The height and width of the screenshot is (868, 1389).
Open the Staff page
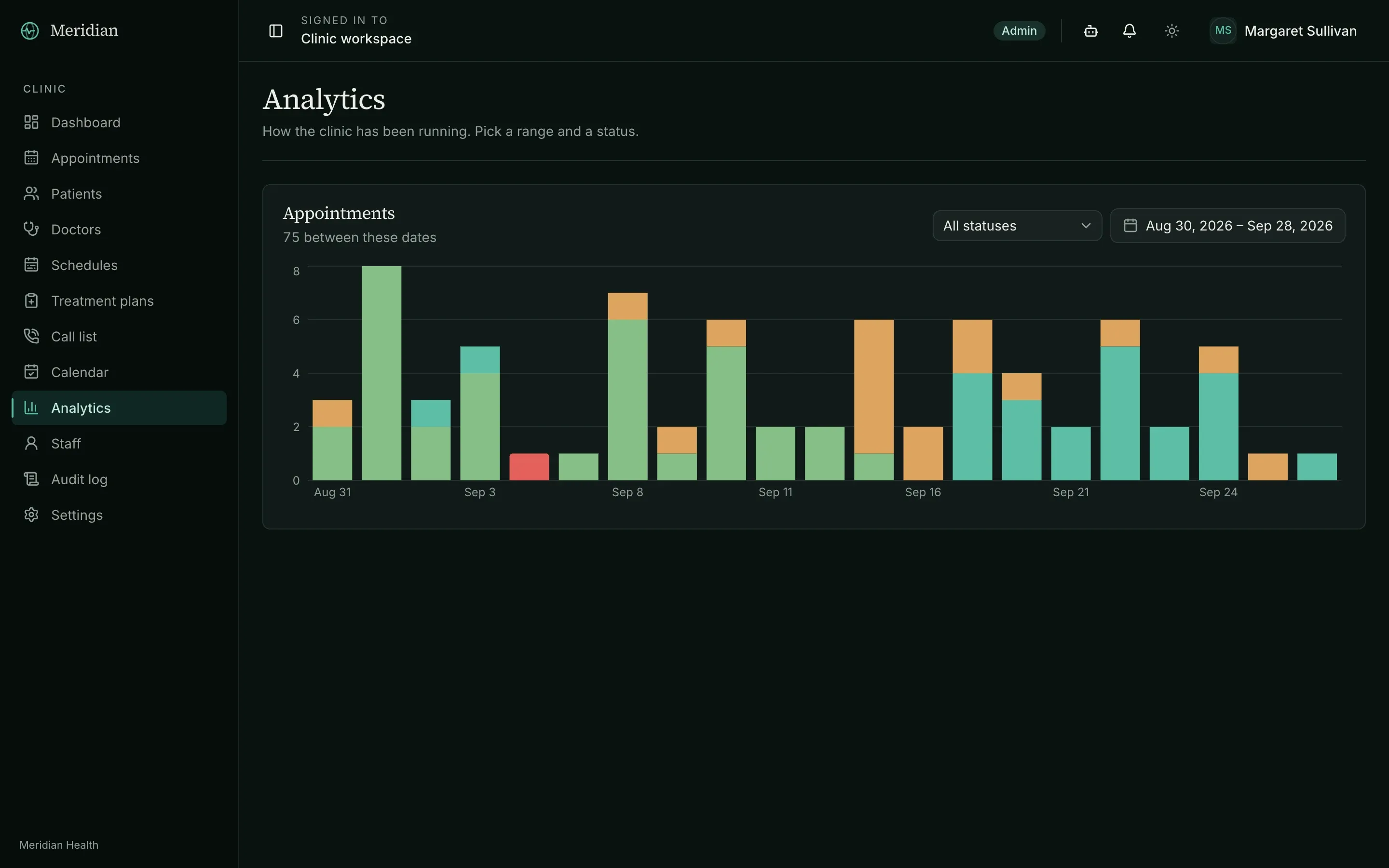tap(119, 443)
